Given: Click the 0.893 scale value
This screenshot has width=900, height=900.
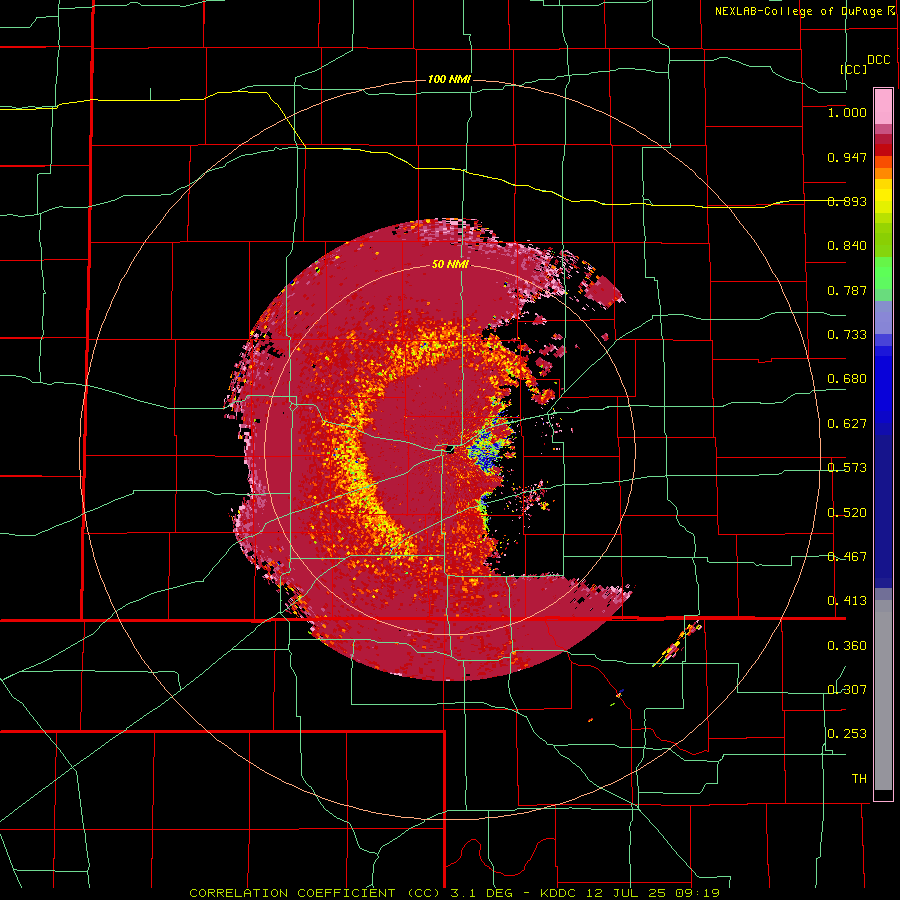Looking at the screenshot, I should pos(847,201).
